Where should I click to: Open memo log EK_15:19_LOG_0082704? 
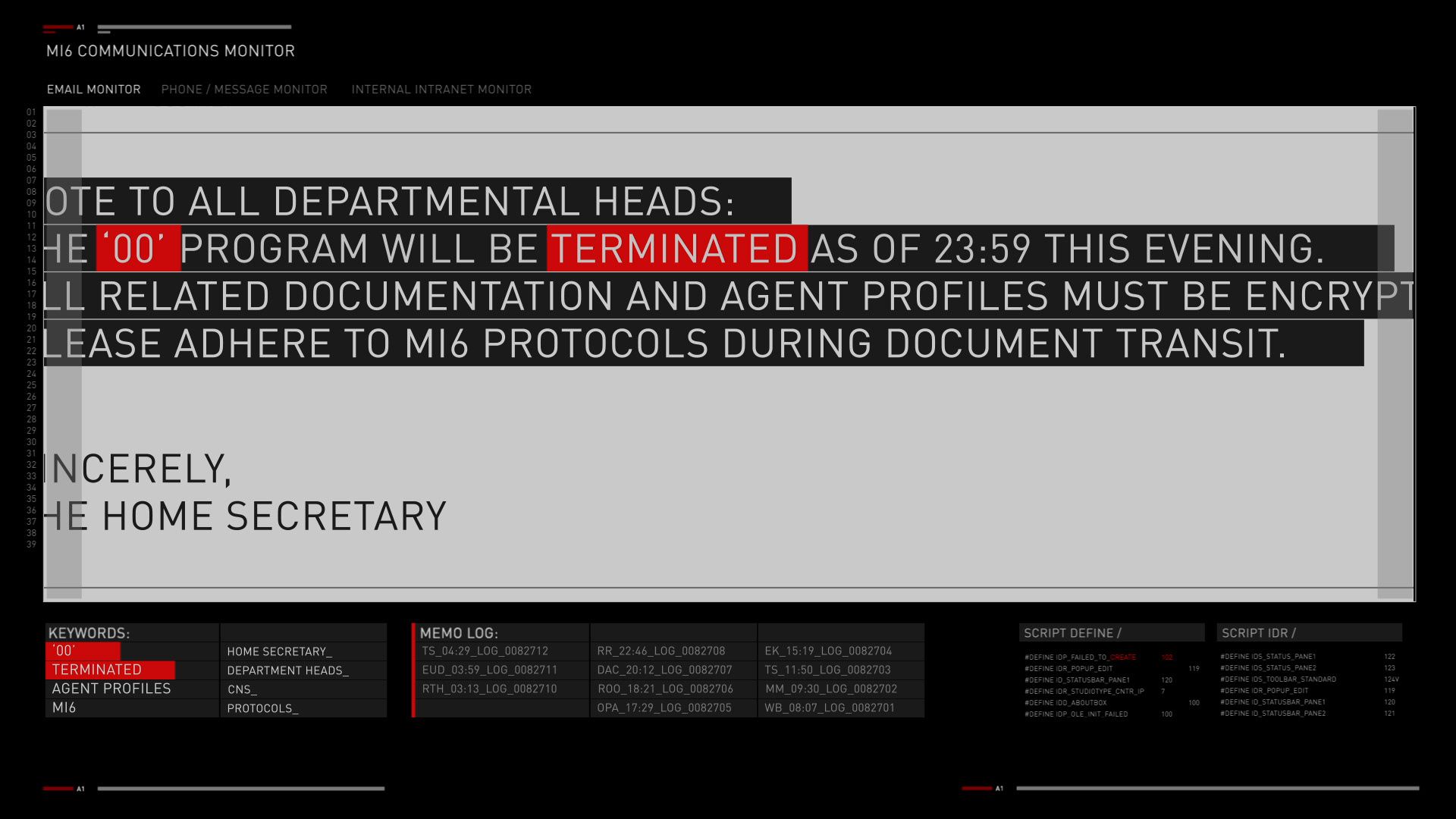828,651
